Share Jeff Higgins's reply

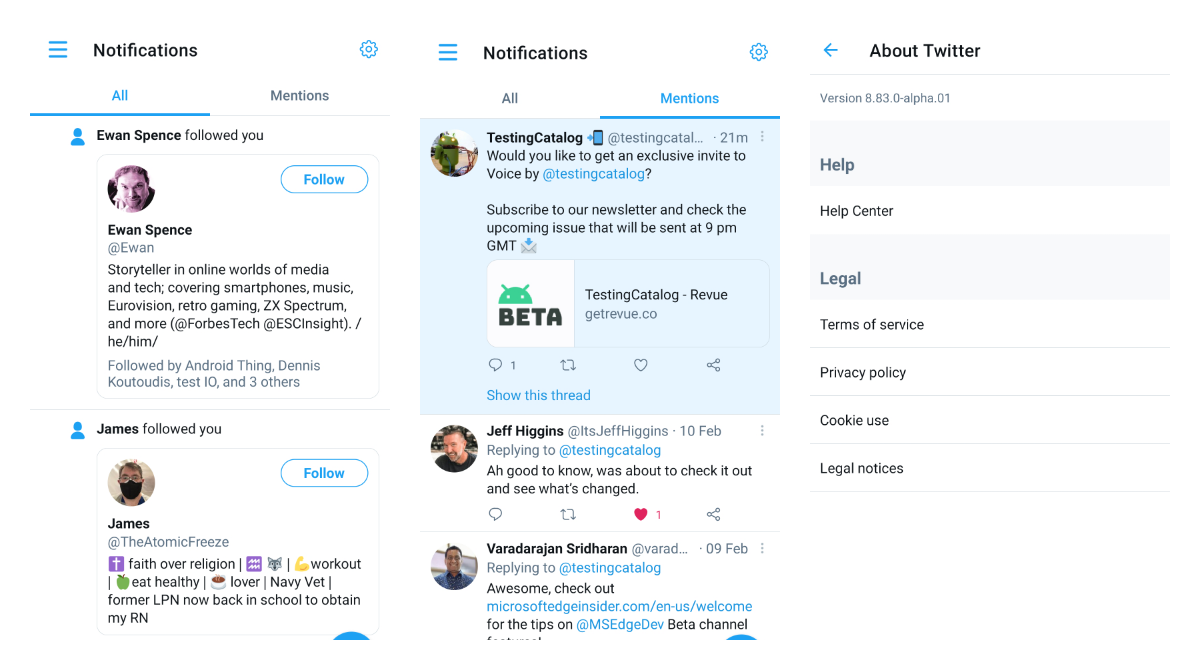point(713,514)
